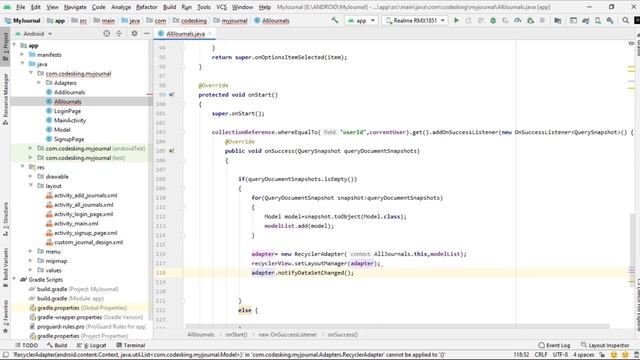This screenshot has height=360, width=640.
Task: Open LoginPage class in project tree
Action: click(67, 111)
